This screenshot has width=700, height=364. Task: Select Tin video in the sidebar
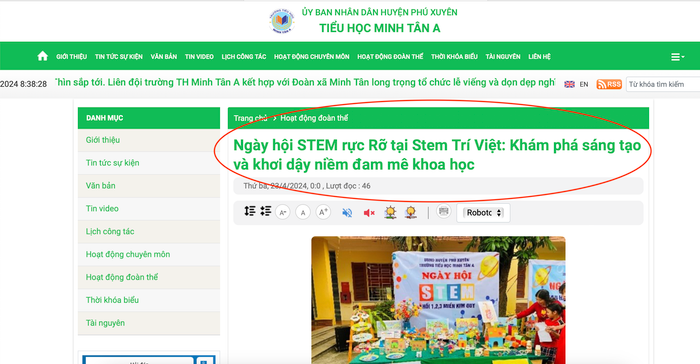click(x=149, y=209)
